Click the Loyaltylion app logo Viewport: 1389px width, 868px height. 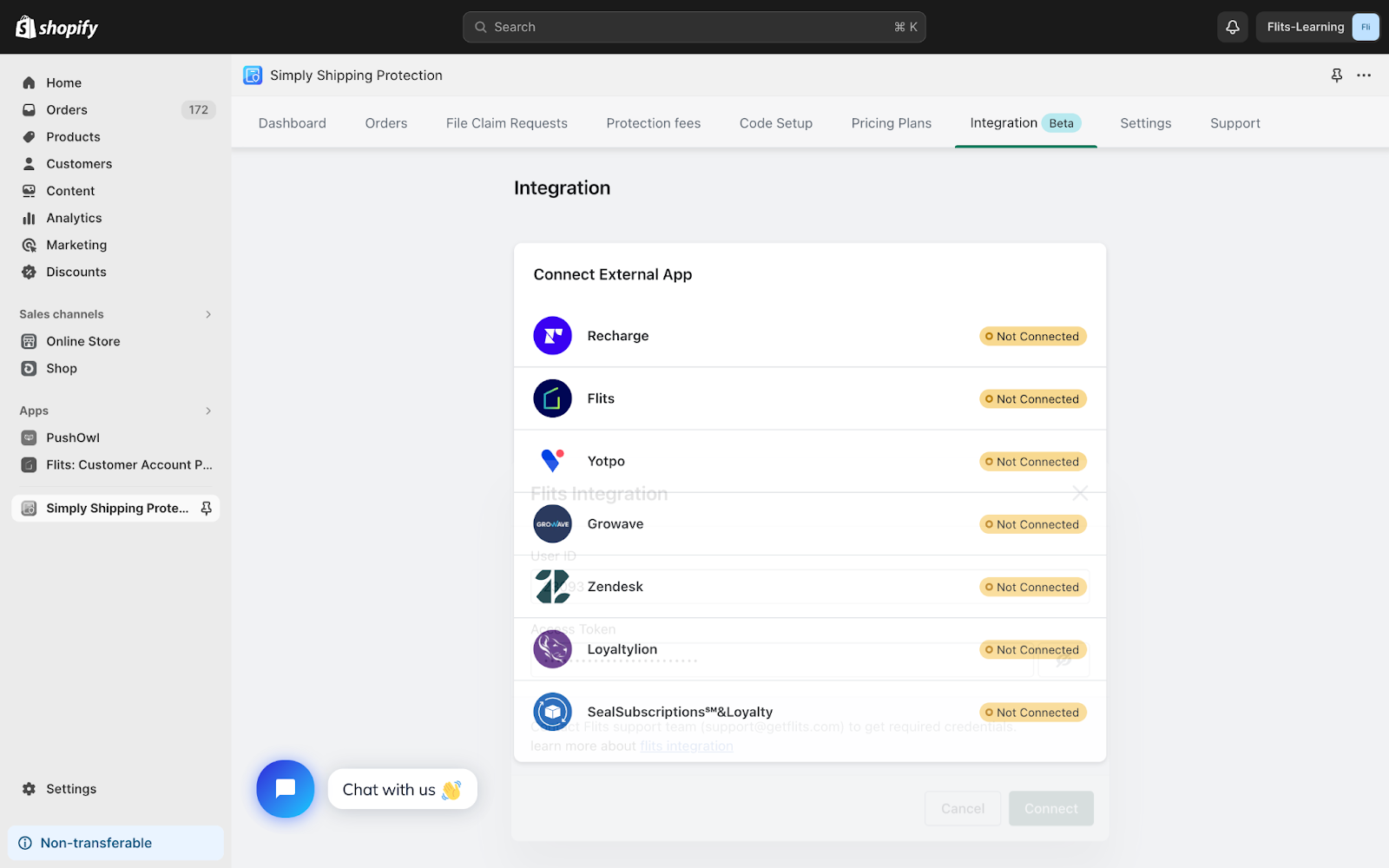[x=552, y=649]
